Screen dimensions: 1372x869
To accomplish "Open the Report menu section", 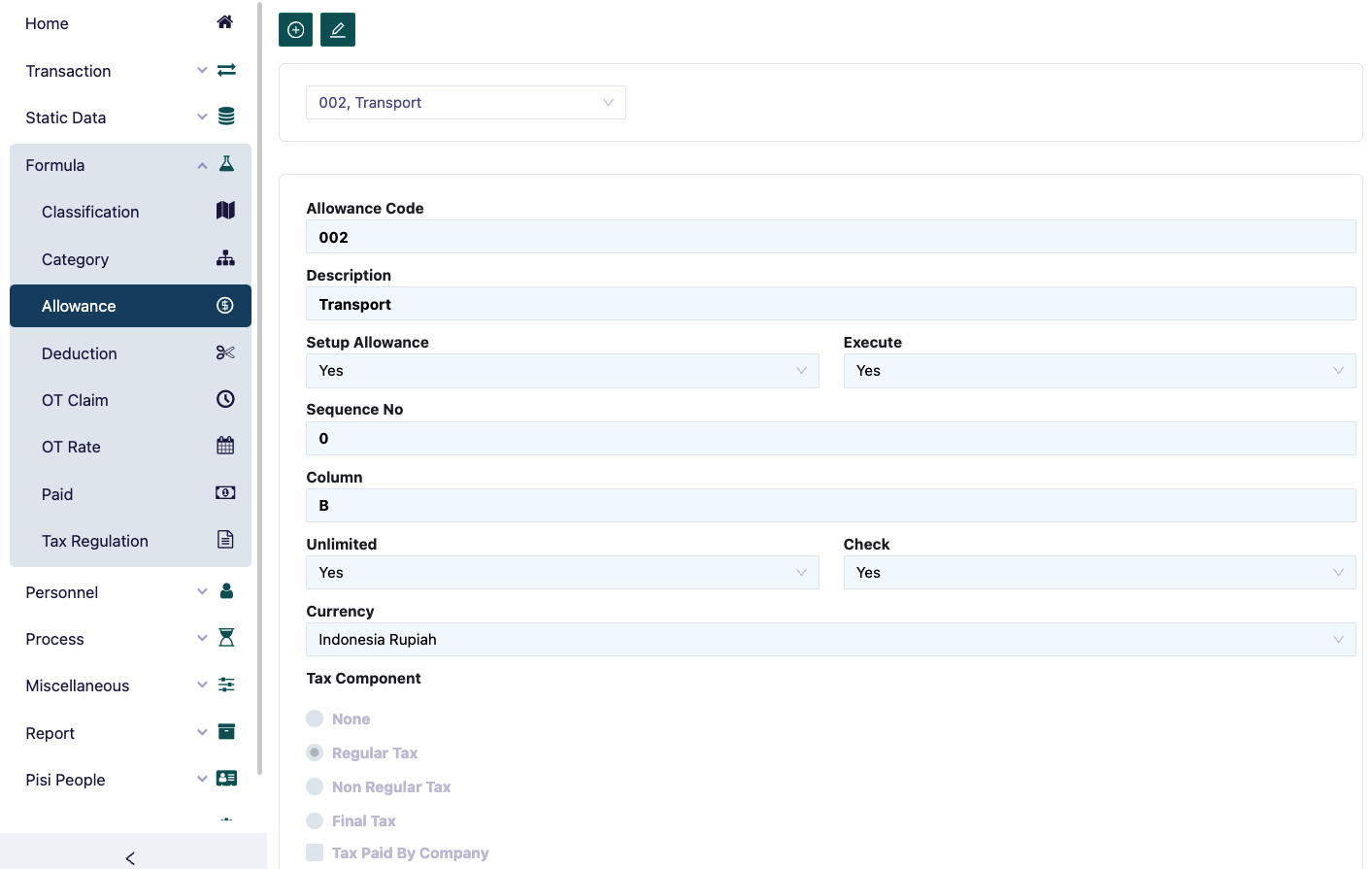I will pos(50,732).
